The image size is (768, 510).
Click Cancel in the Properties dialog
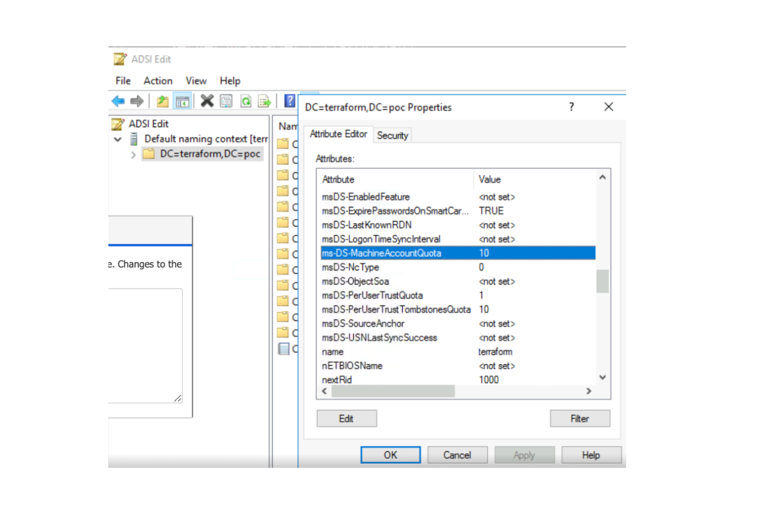[457, 455]
